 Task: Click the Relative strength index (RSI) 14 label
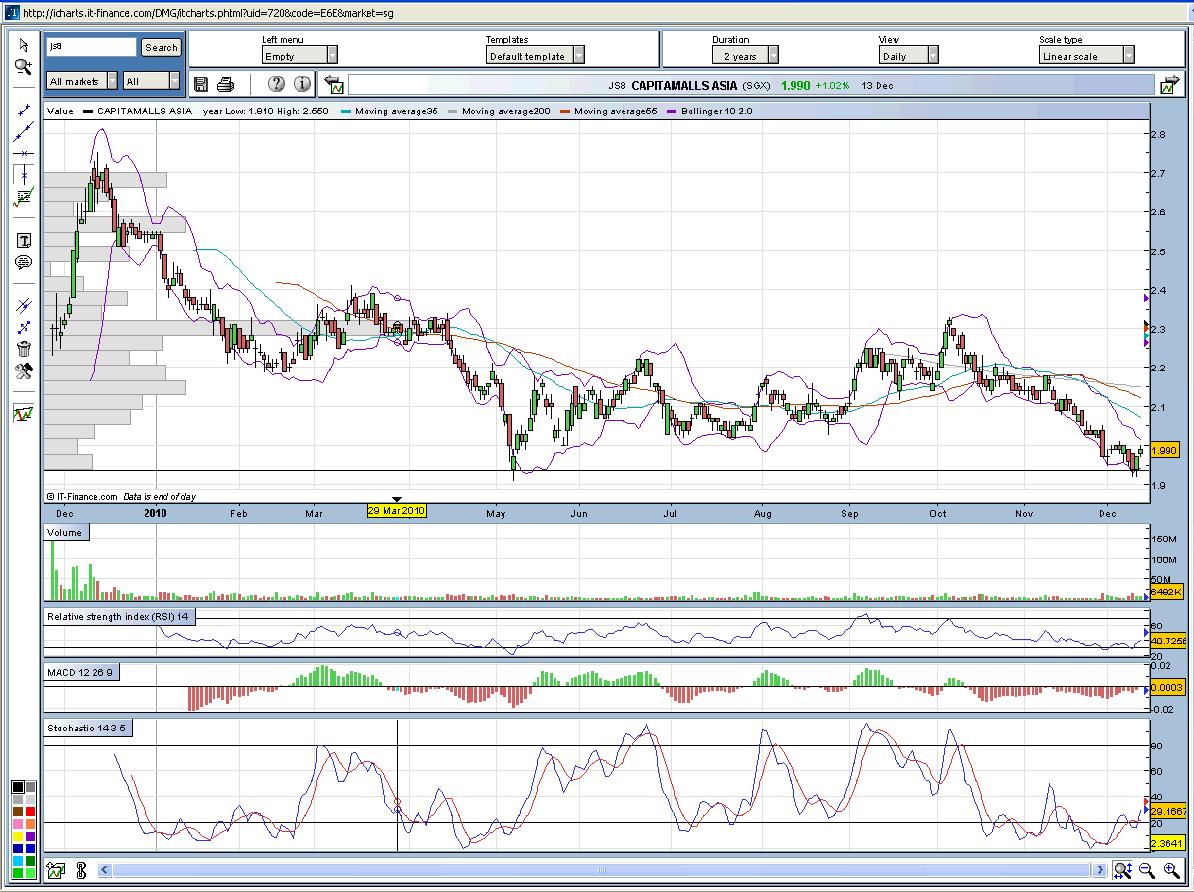click(119, 616)
